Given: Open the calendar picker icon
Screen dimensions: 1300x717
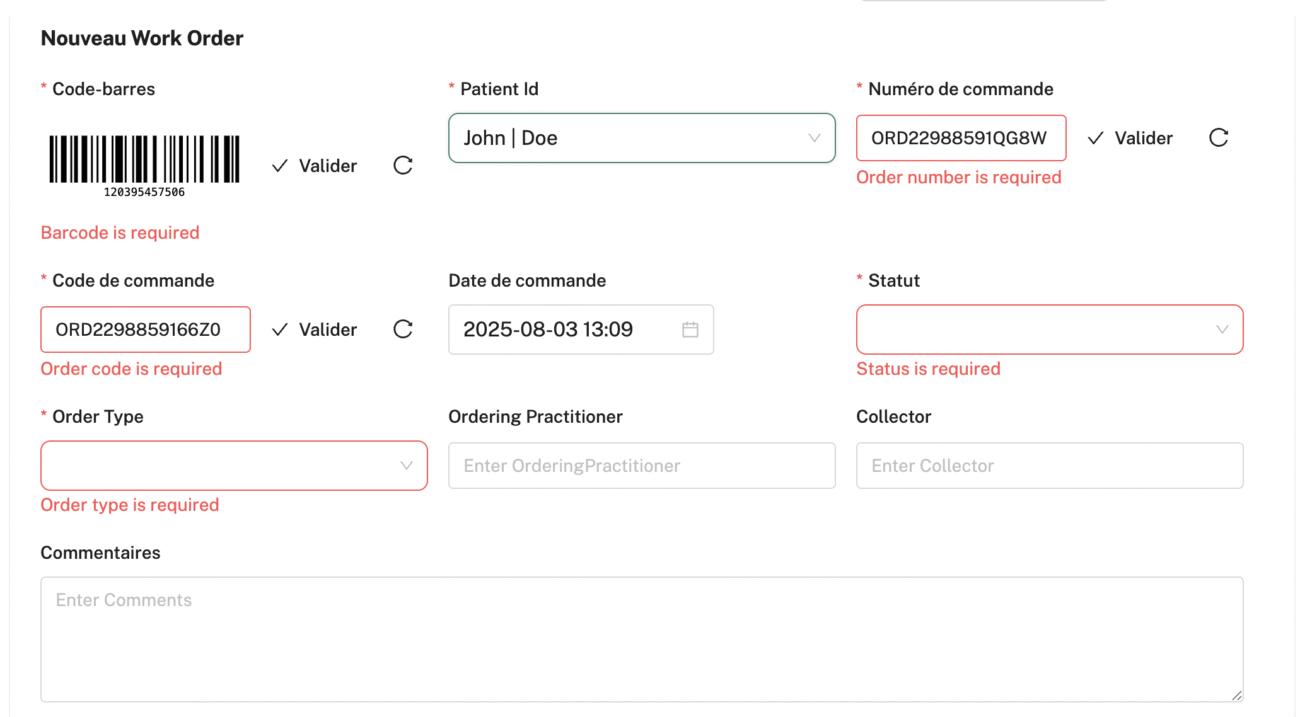Looking at the screenshot, I should [690, 330].
